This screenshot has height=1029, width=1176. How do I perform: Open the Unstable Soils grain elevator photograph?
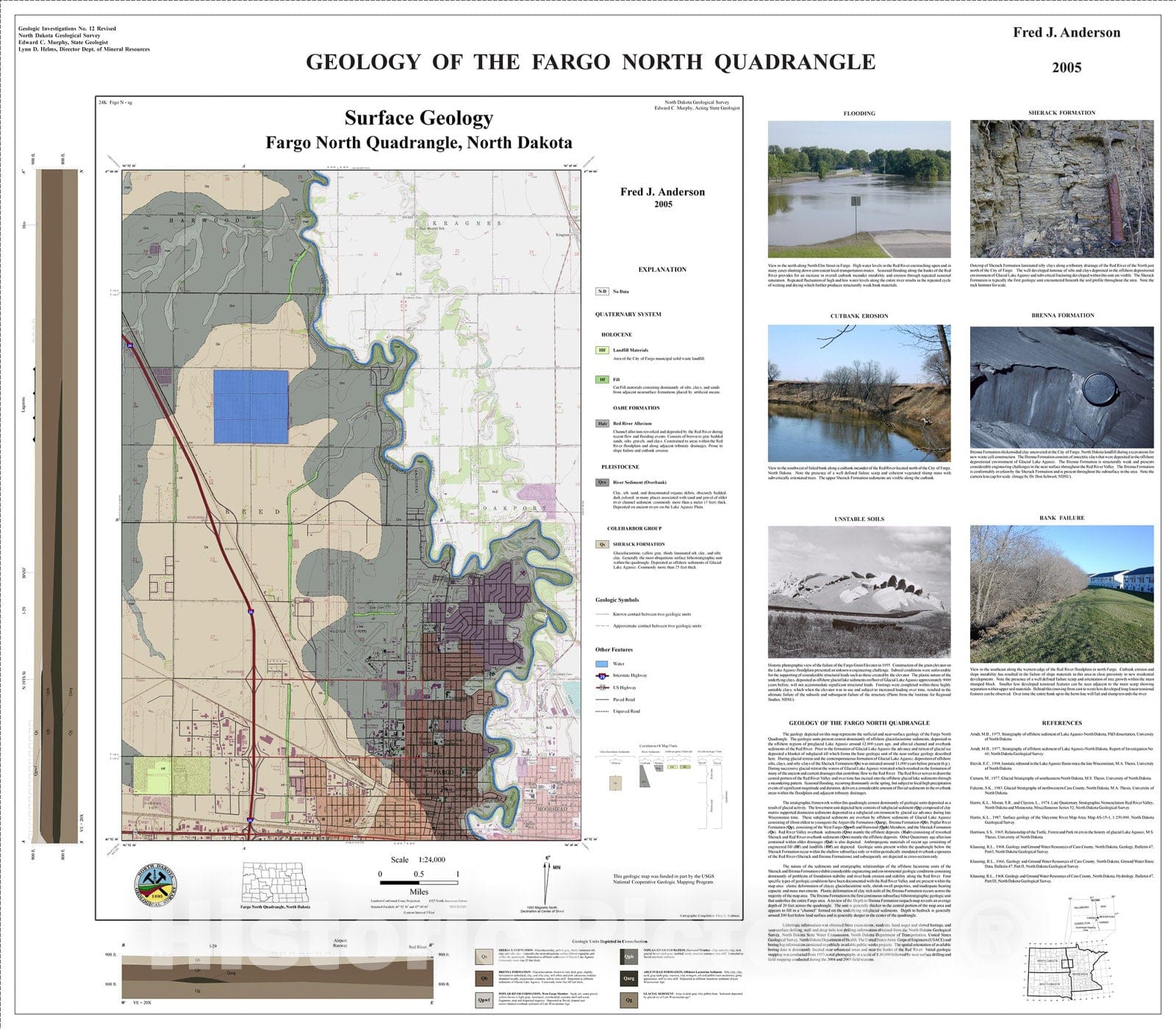coord(859,593)
